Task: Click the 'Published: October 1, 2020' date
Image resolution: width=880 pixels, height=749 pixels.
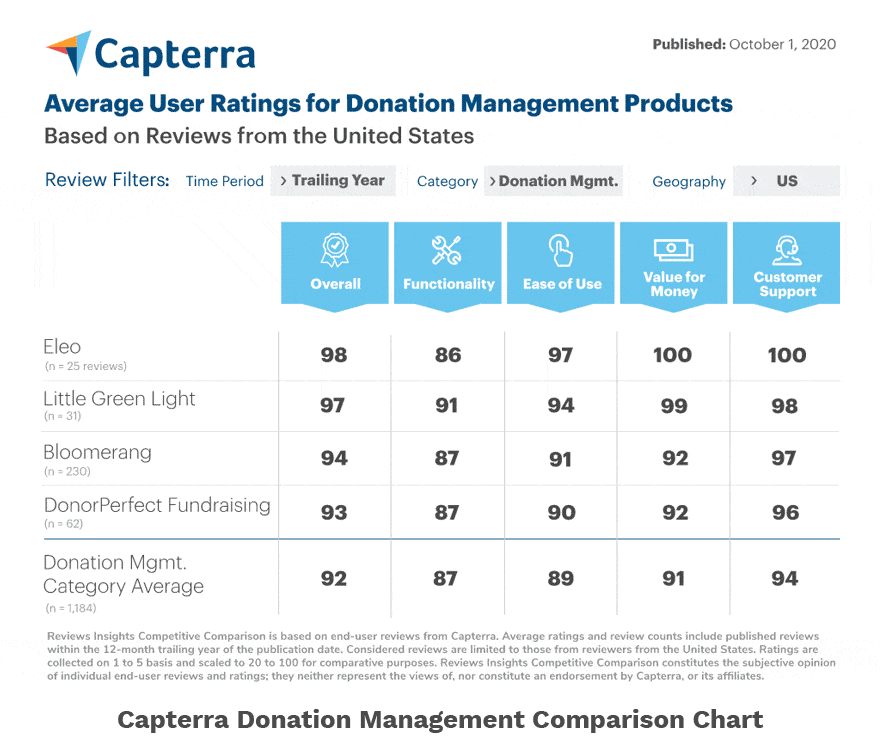Action: click(744, 44)
